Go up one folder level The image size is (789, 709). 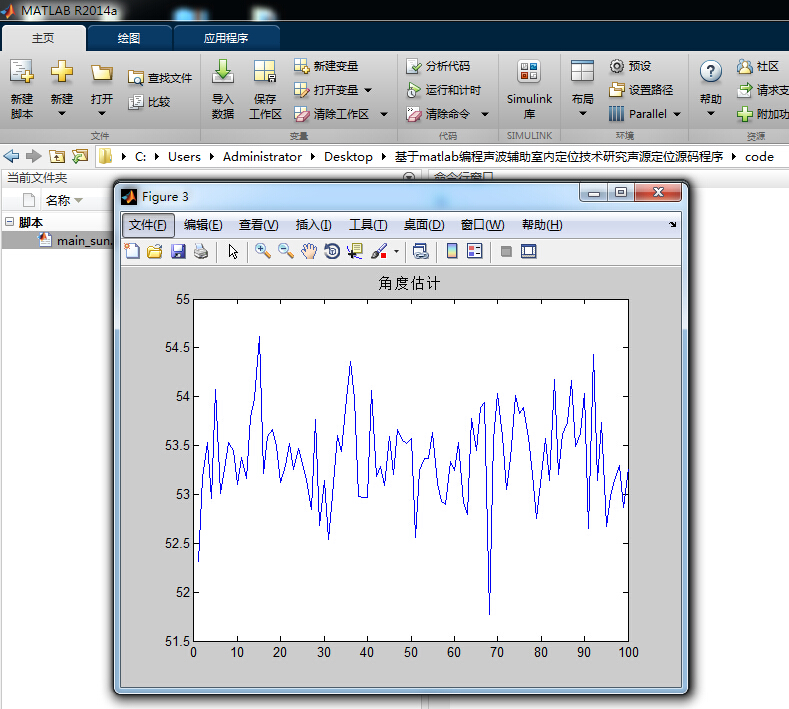[x=57, y=156]
